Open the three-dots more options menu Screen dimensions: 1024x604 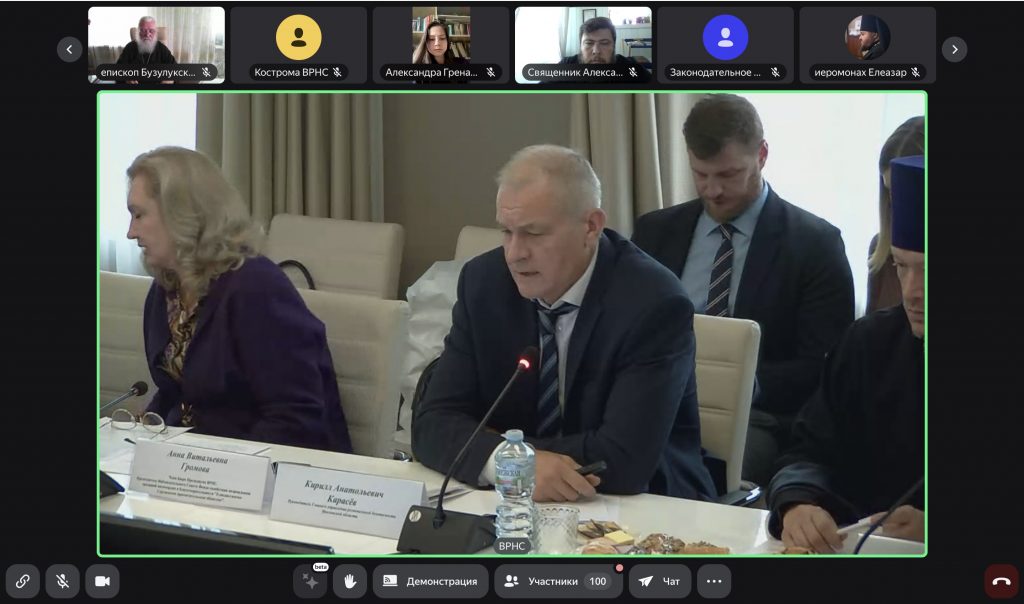click(x=714, y=581)
